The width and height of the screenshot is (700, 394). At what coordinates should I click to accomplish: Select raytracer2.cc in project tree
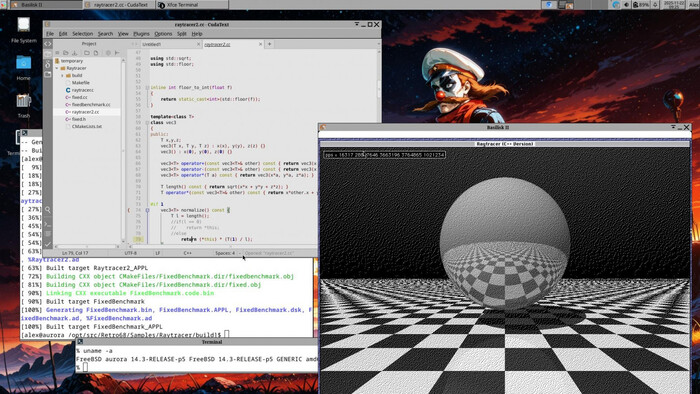(x=85, y=112)
